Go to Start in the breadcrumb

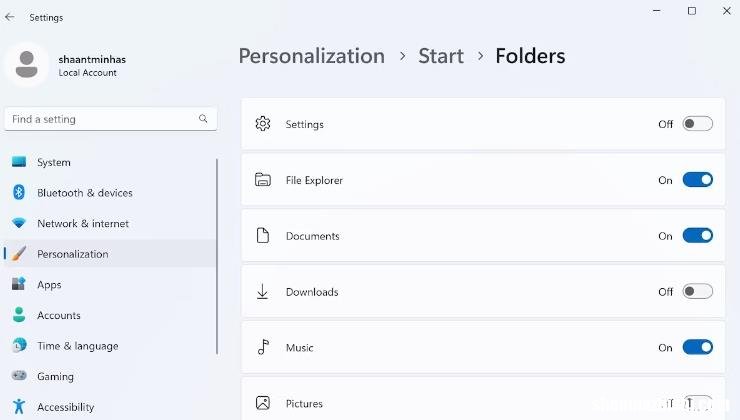click(441, 56)
